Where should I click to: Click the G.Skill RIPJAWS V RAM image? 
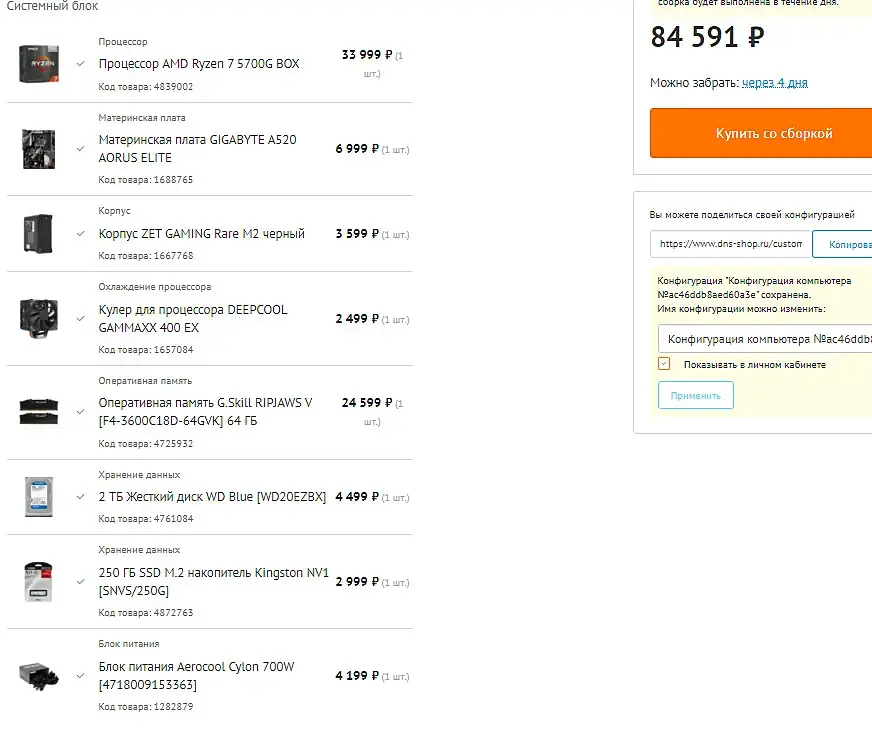tap(39, 411)
